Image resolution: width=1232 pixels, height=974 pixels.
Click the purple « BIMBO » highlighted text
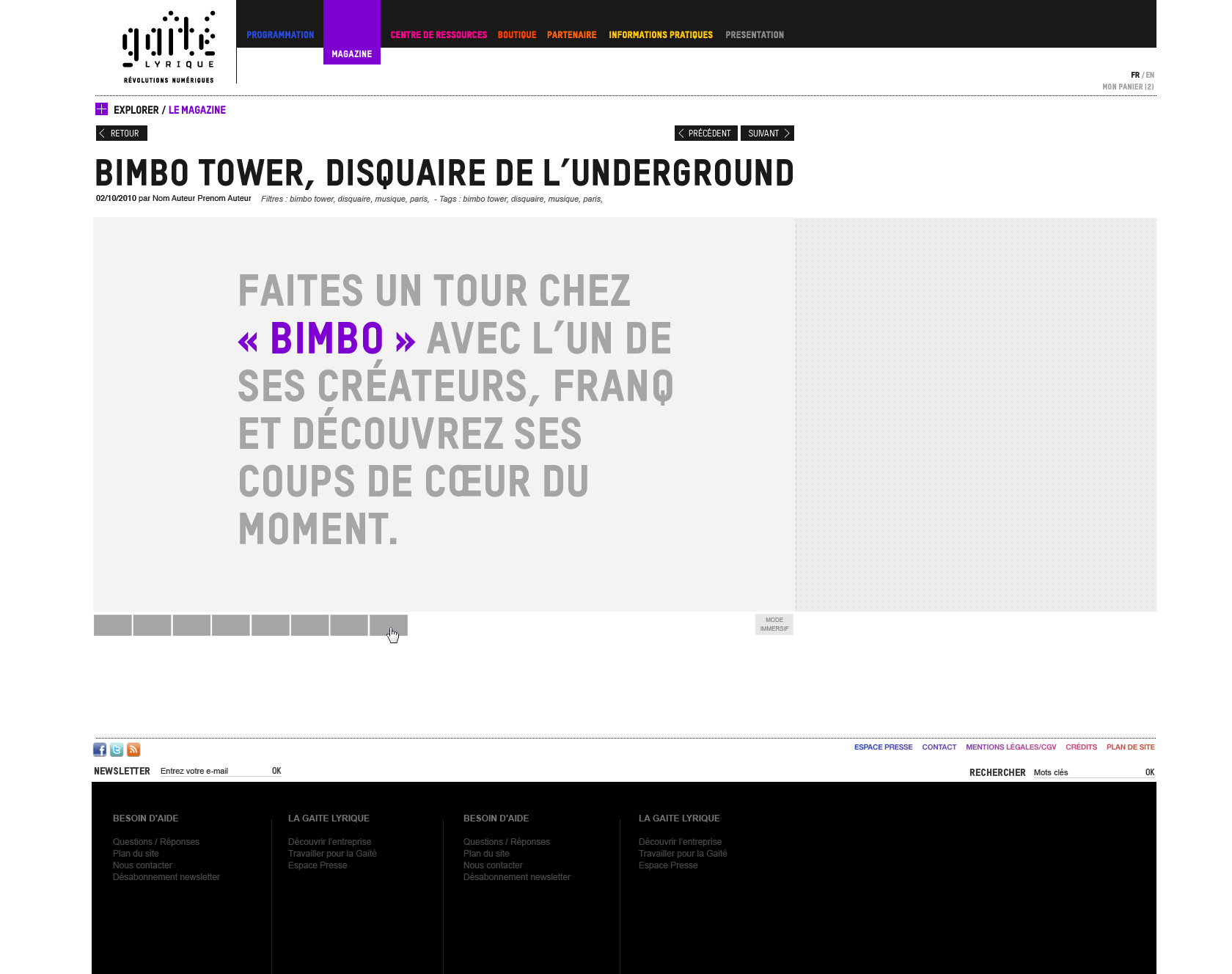coord(327,339)
